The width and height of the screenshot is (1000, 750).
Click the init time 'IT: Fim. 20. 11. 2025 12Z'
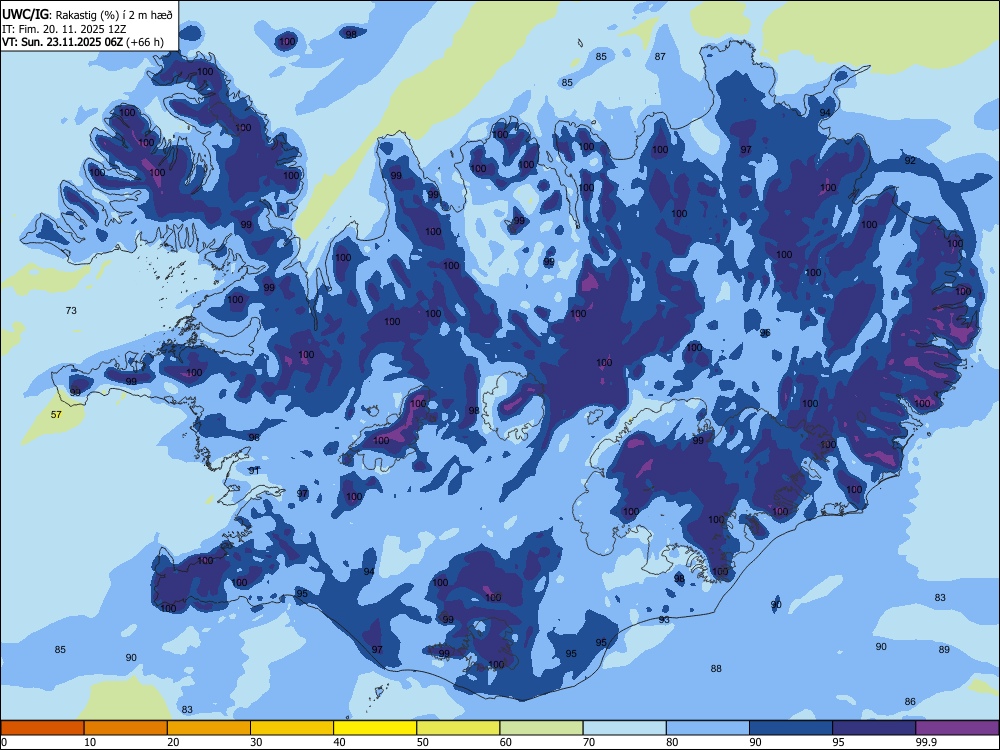(64, 29)
